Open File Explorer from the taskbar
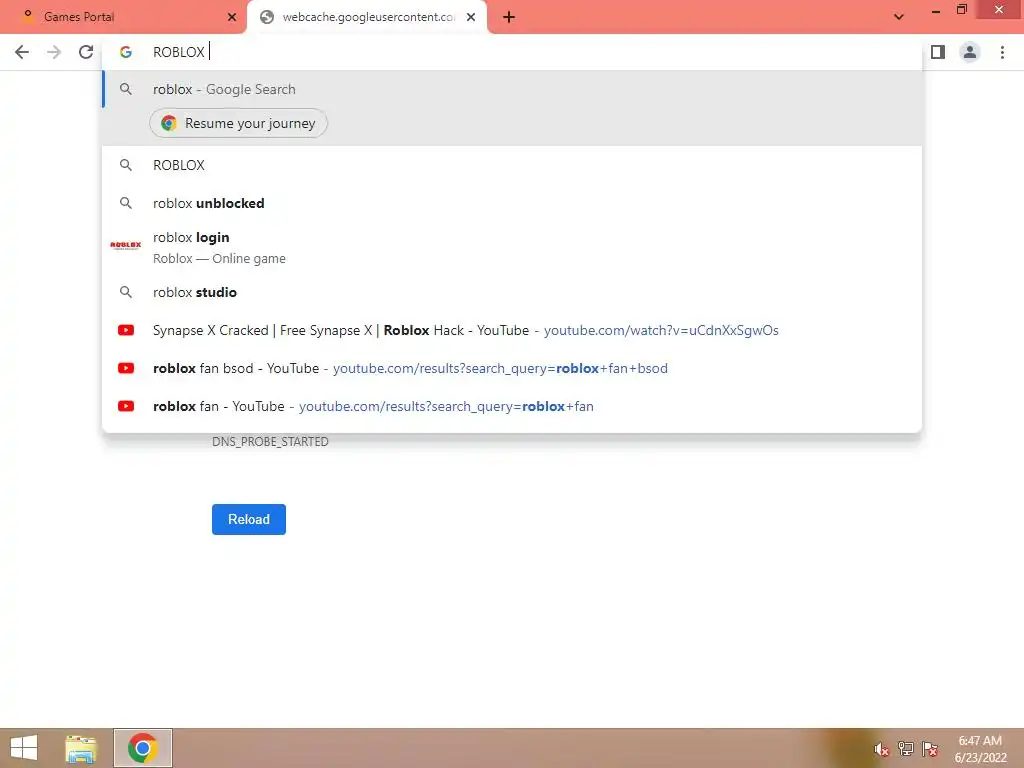The width and height of the screenshot is (1024, 768). click(81, 748)
